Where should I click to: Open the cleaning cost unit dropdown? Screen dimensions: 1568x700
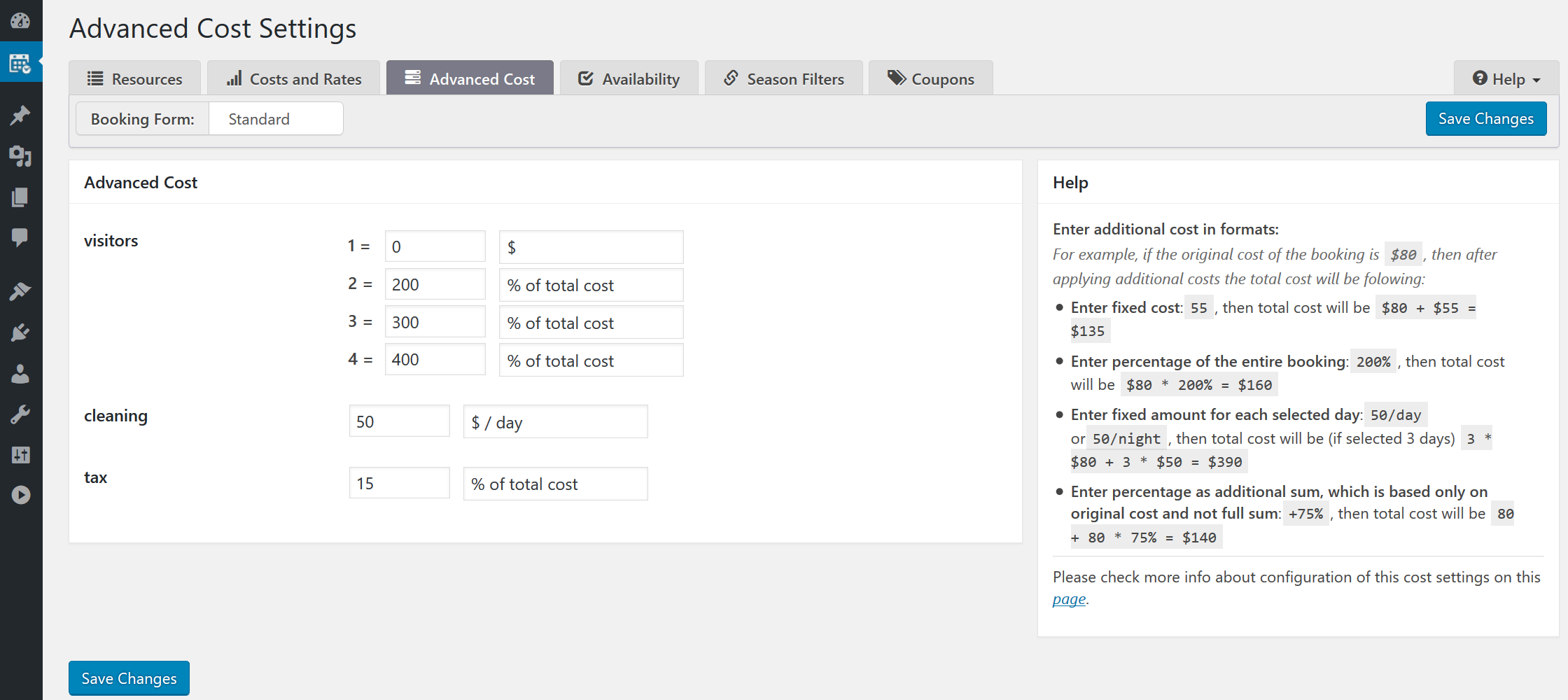point(555,422)
